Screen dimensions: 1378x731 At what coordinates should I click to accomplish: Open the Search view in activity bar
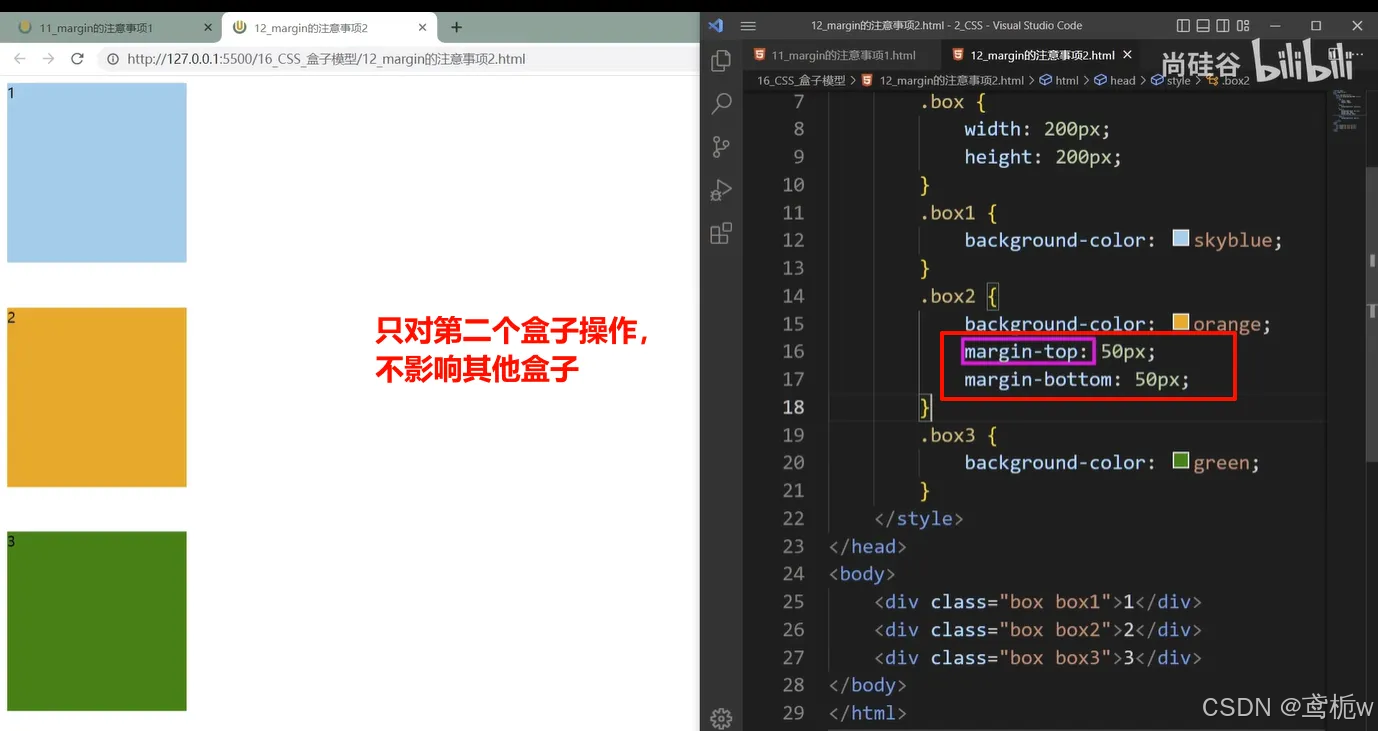pos(720,103)
